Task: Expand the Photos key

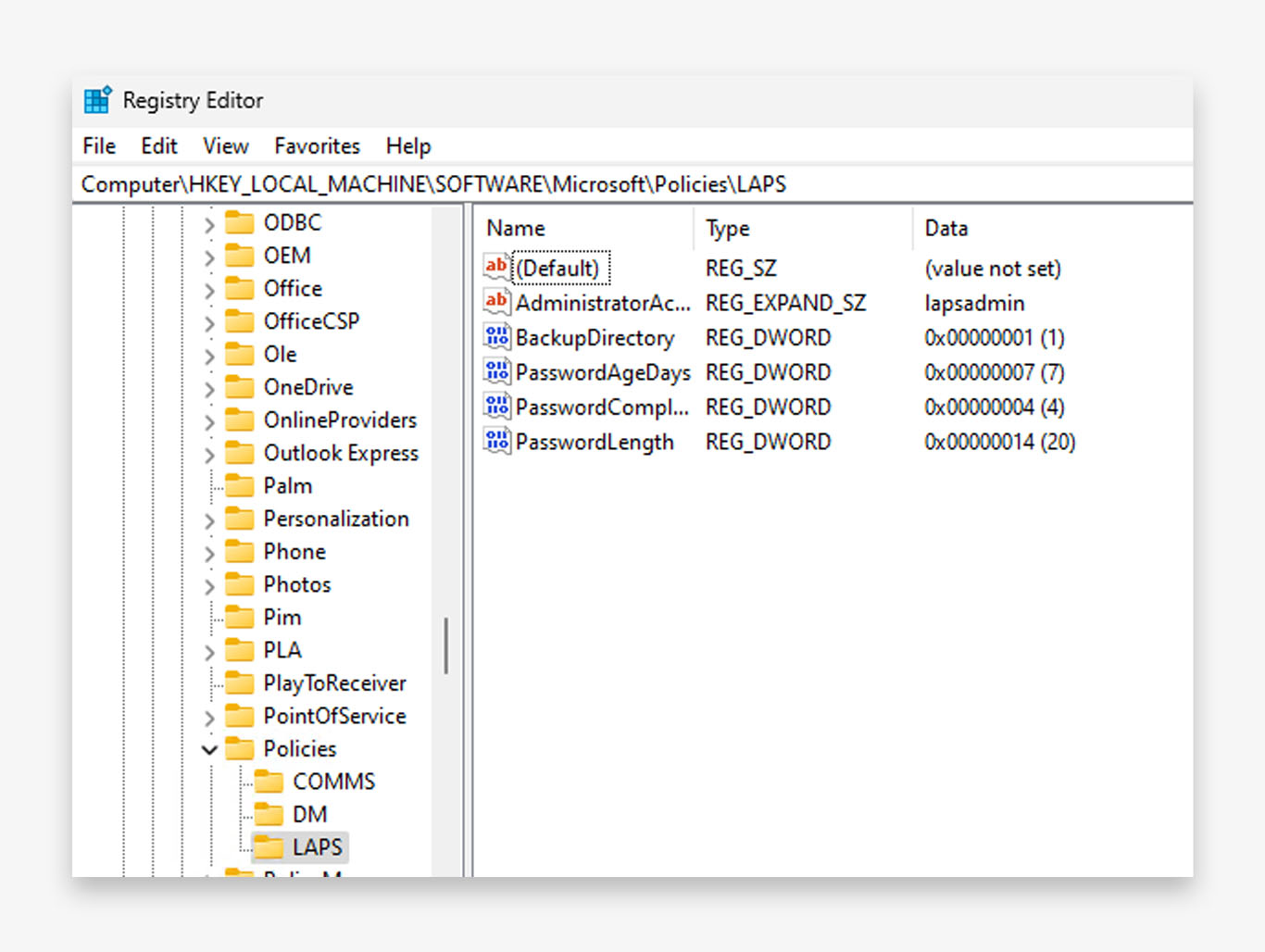Action: tap(209, 585)
